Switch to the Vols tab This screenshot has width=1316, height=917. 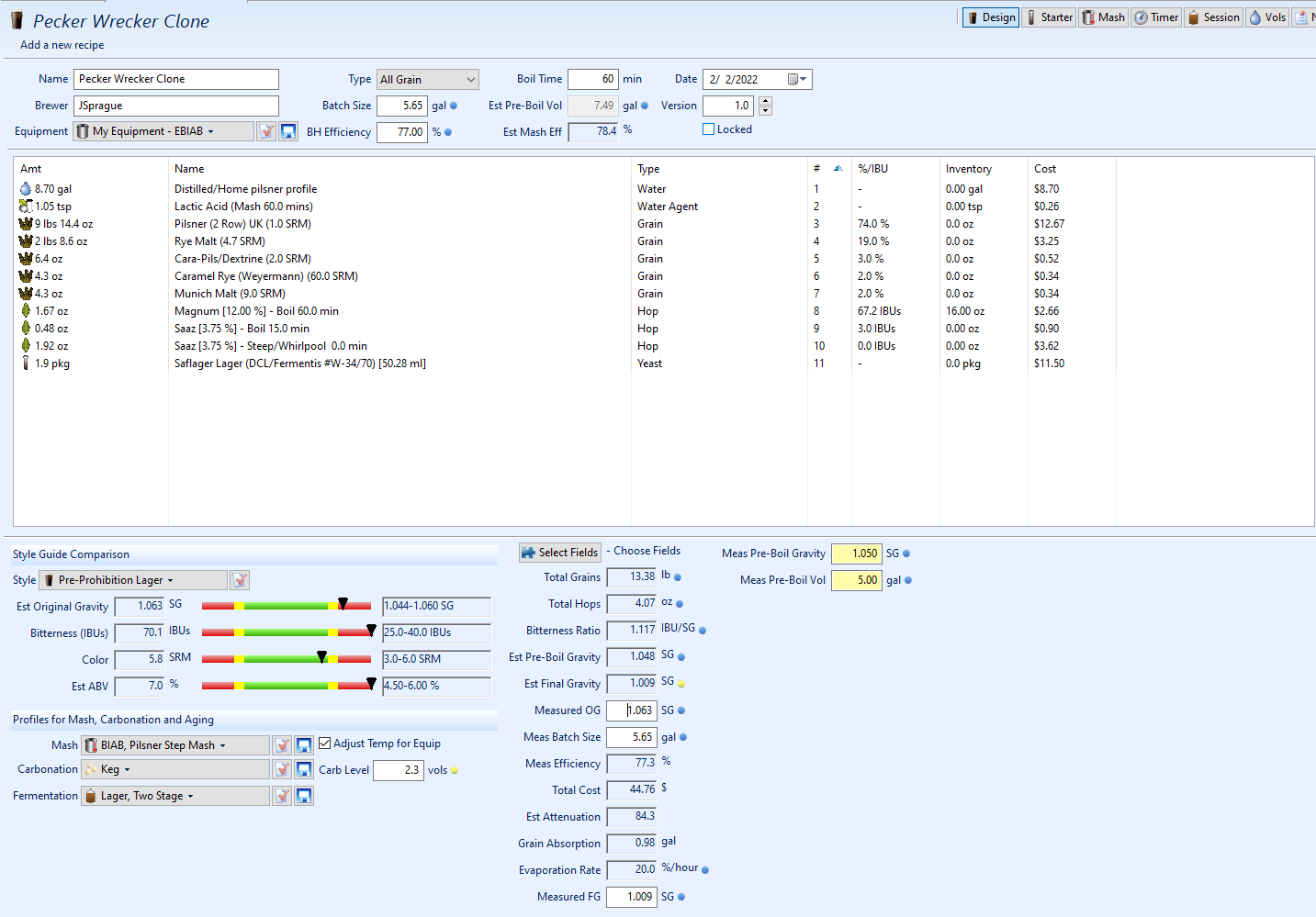coord(1267,17)
